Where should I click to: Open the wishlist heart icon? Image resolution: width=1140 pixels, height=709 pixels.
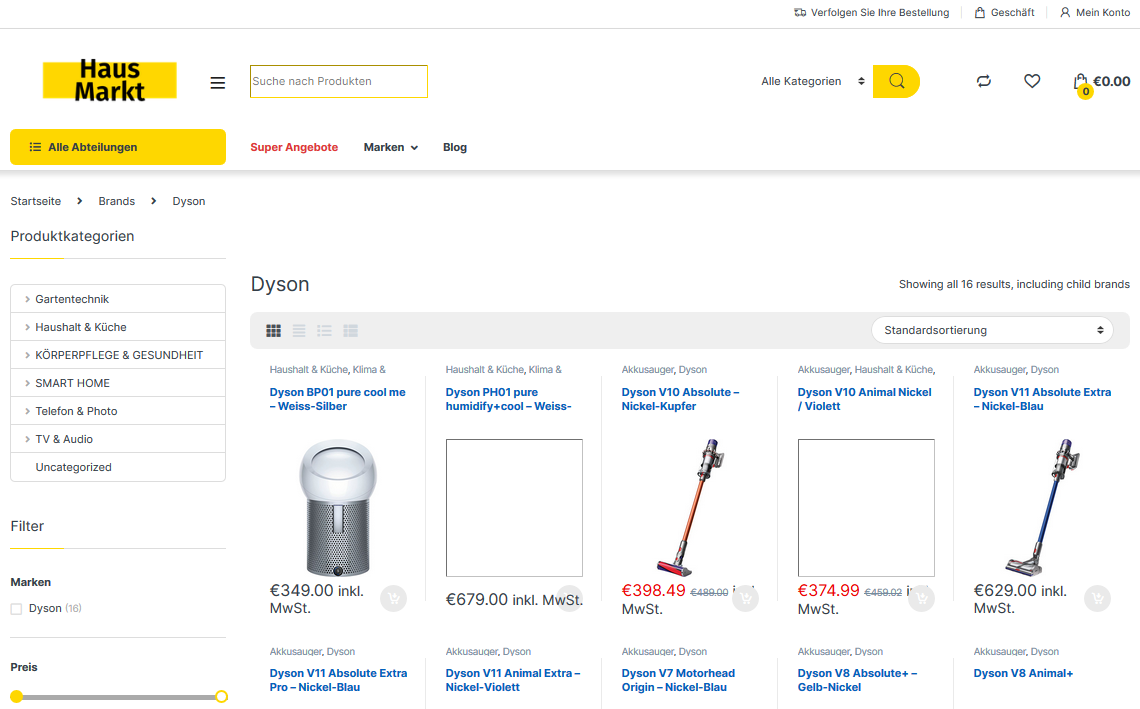pos(1032,81)
